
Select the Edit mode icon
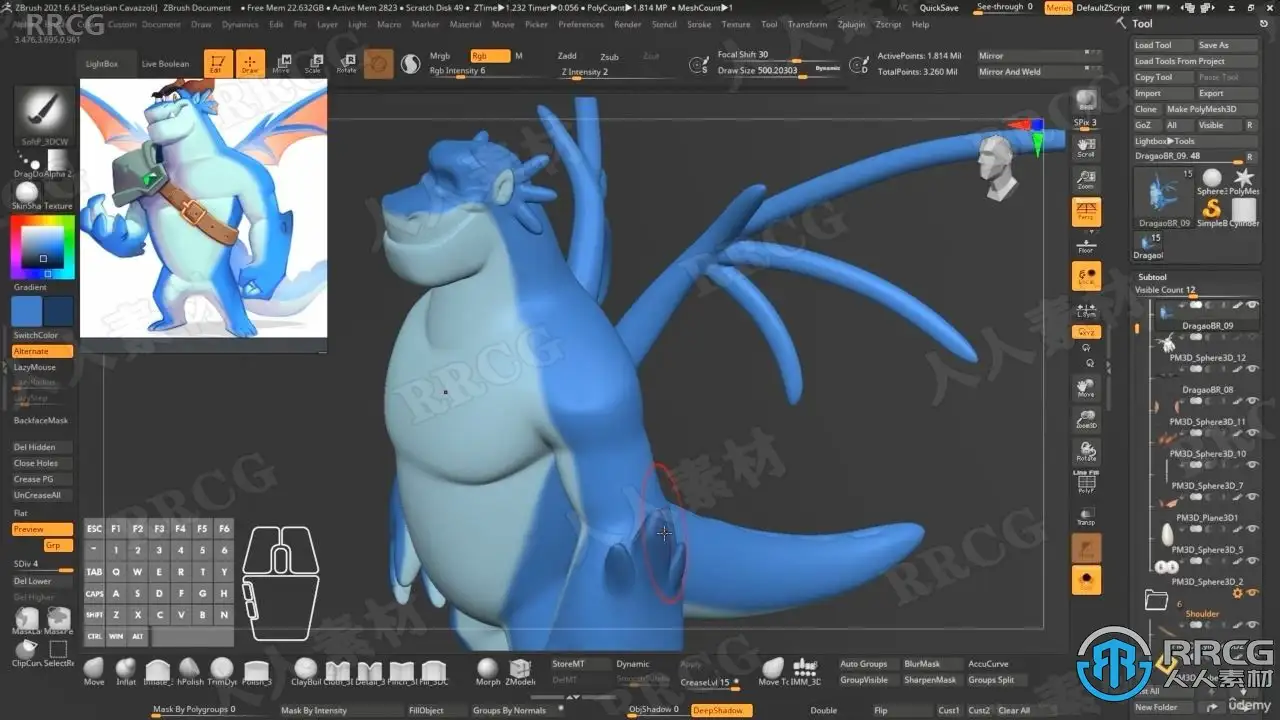(218, 63)
